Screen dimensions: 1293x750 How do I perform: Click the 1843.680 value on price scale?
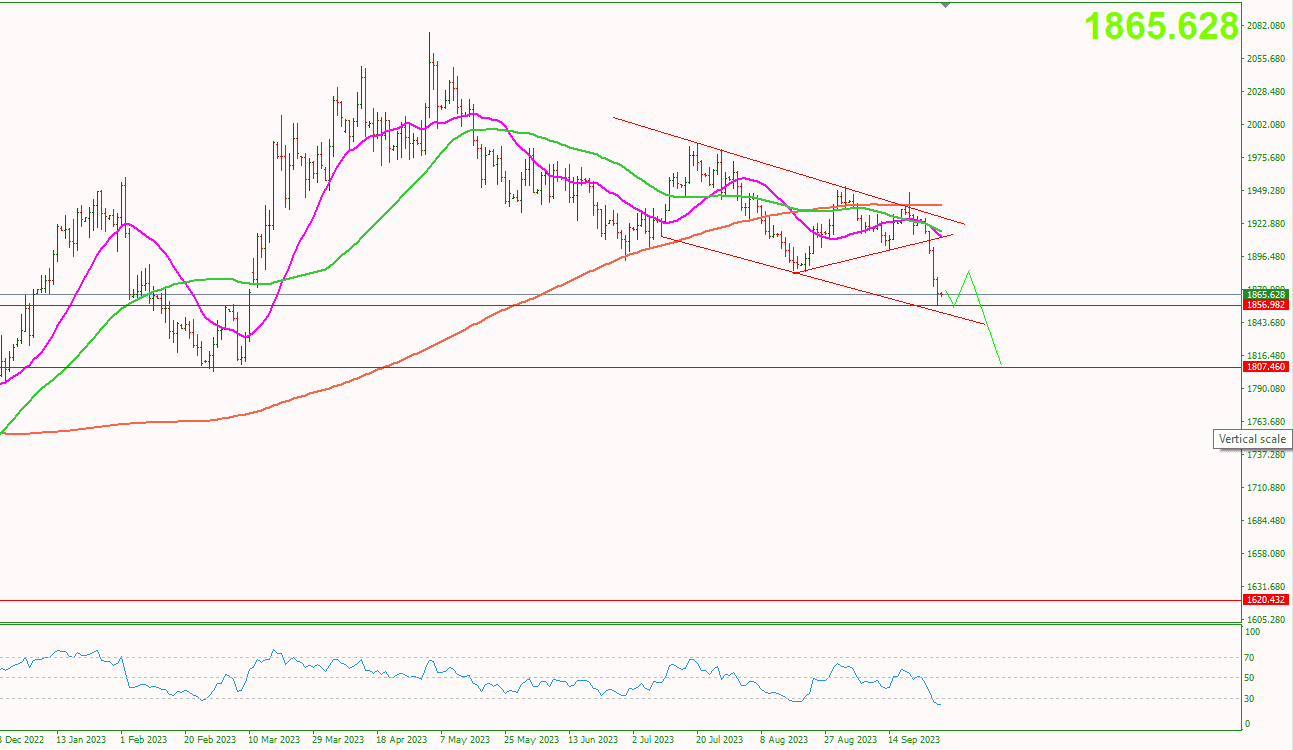coord(1266,323)
